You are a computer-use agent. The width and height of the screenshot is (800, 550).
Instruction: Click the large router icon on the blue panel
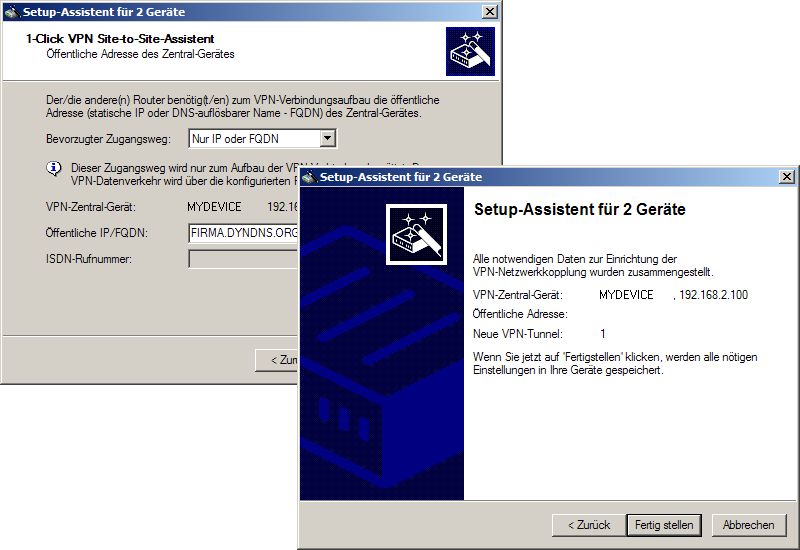416,234
